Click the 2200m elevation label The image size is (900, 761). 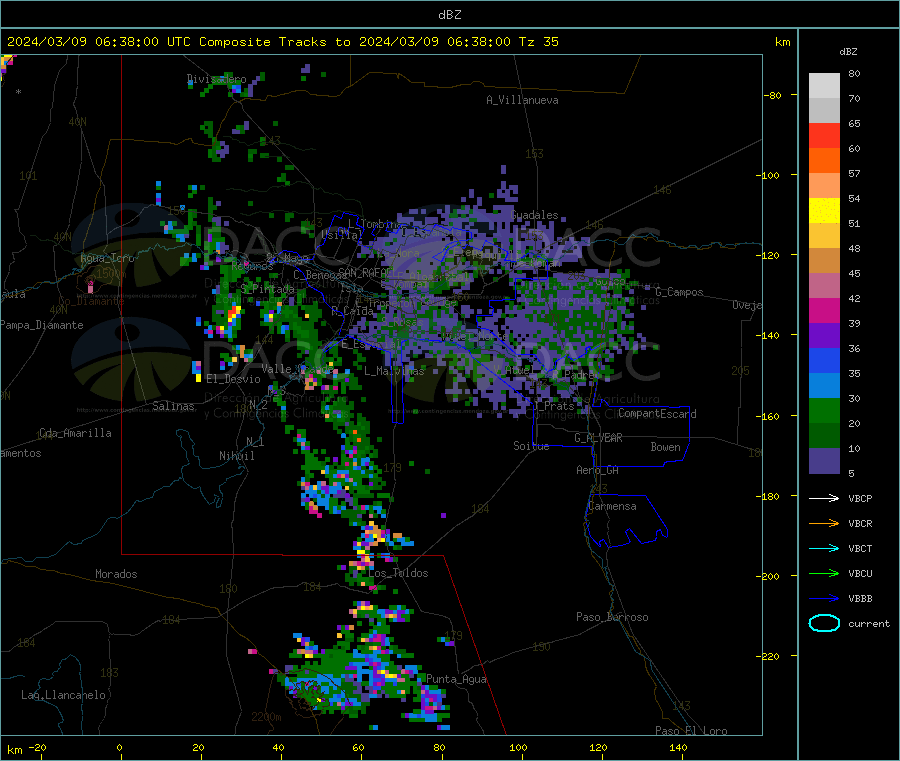coord(266,717)
